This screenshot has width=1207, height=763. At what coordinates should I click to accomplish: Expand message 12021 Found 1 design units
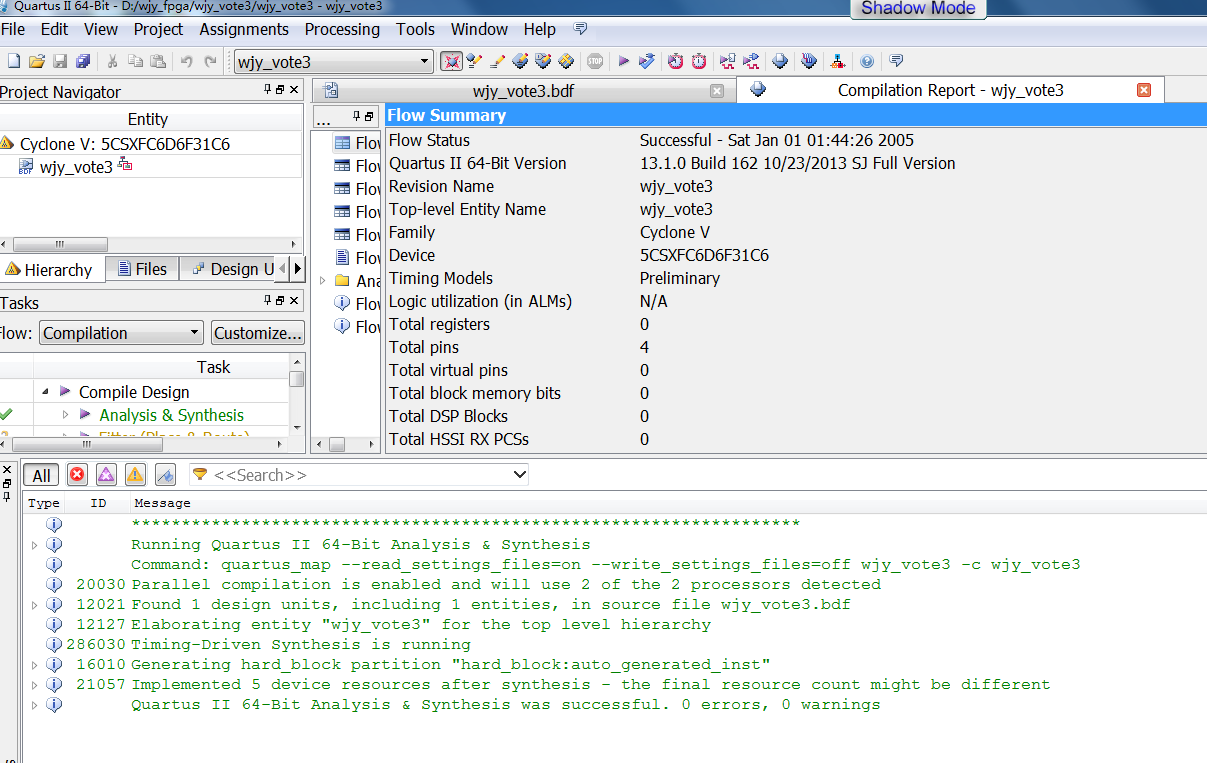[x=35, y=605]
